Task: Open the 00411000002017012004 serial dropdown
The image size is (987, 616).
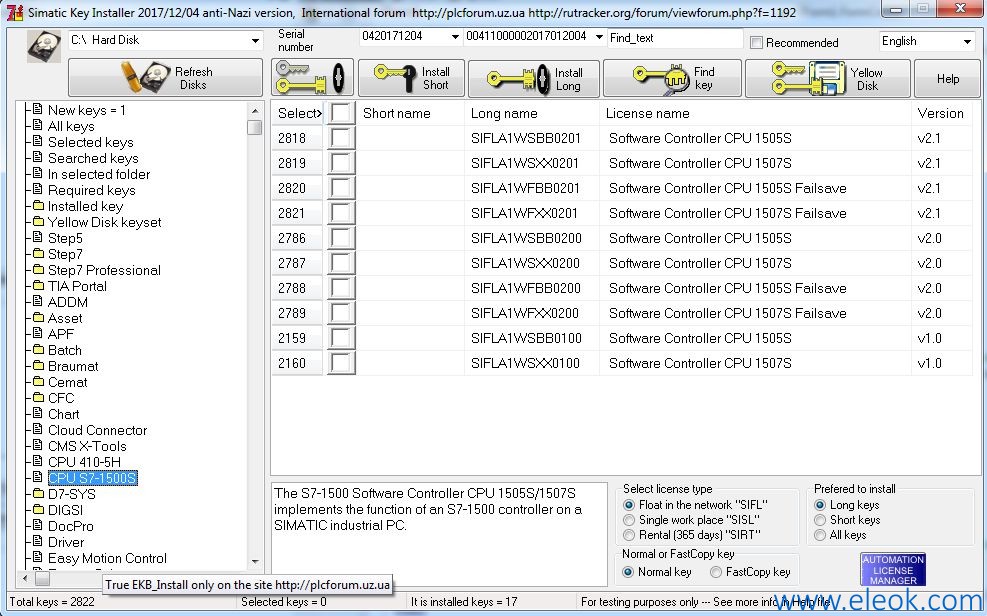Action: tap(599, 37)
